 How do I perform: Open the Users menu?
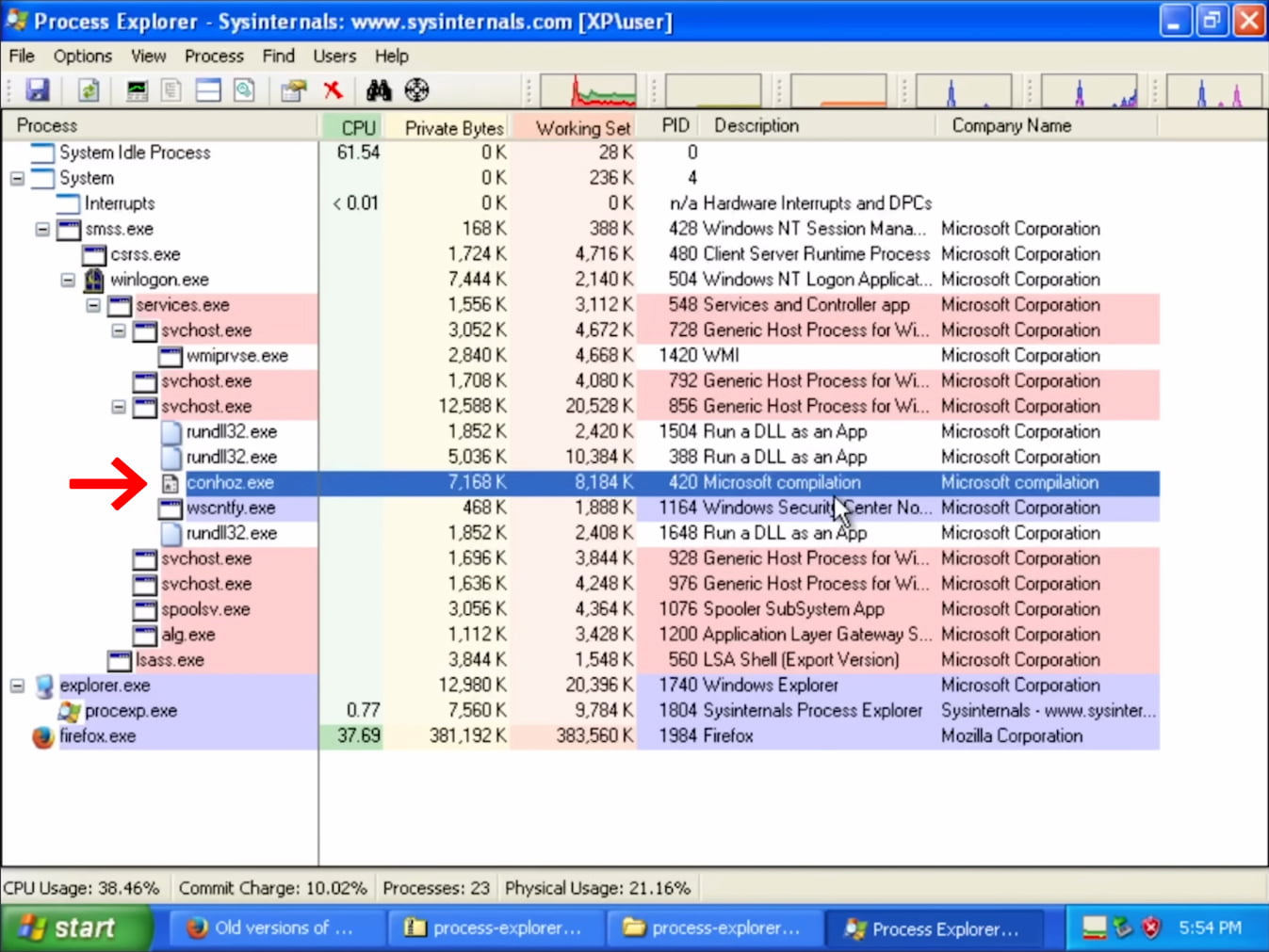coord(334,56)
